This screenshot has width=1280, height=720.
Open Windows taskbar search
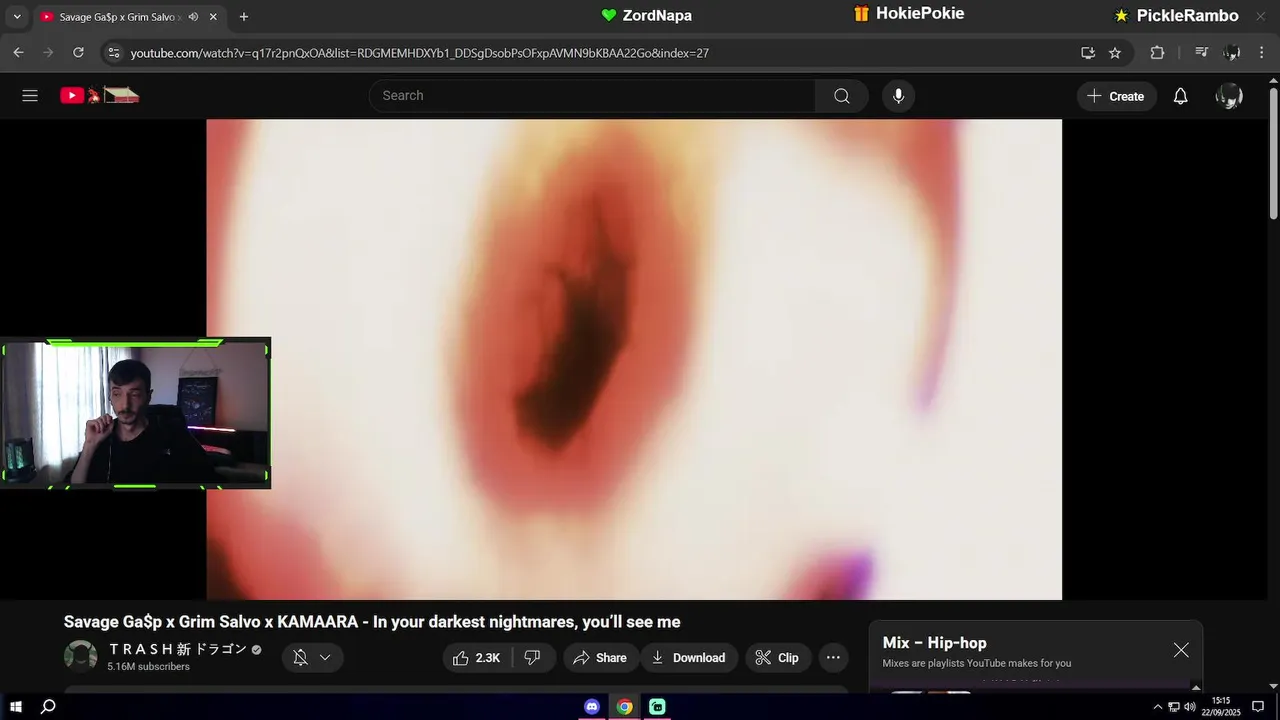47,707
